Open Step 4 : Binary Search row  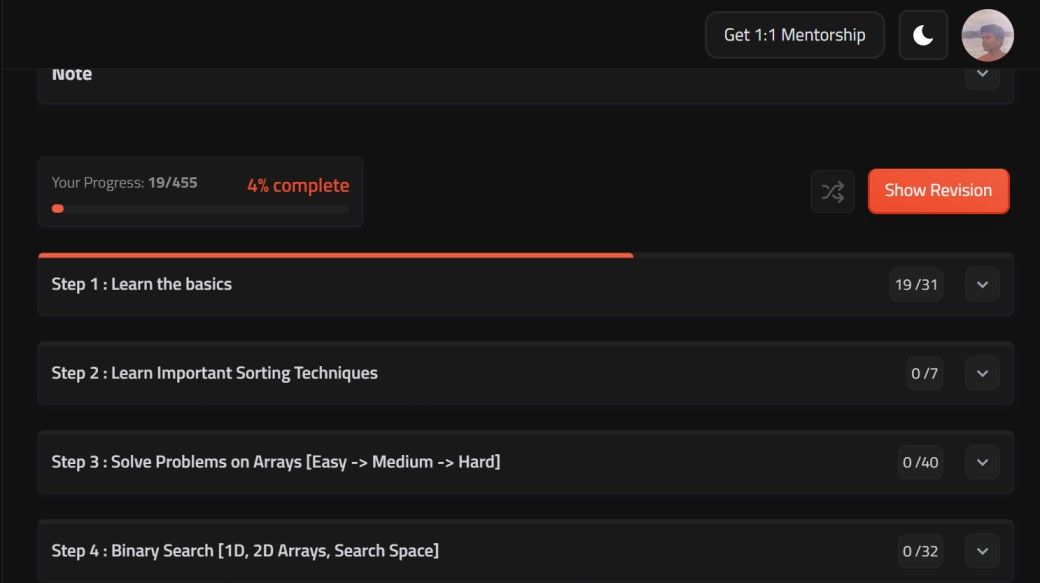point(525,551)
